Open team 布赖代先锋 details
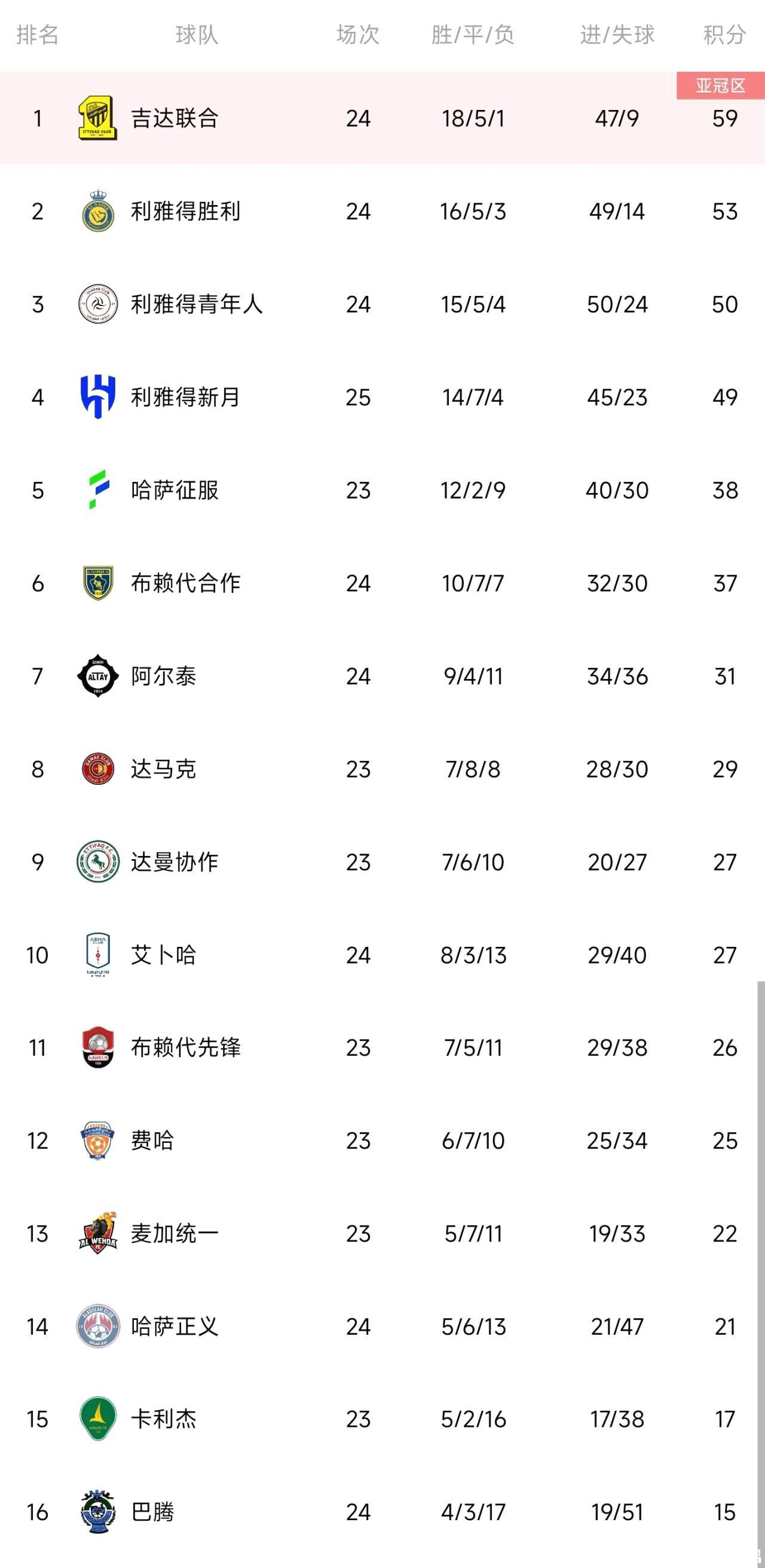 [186, 1047]
